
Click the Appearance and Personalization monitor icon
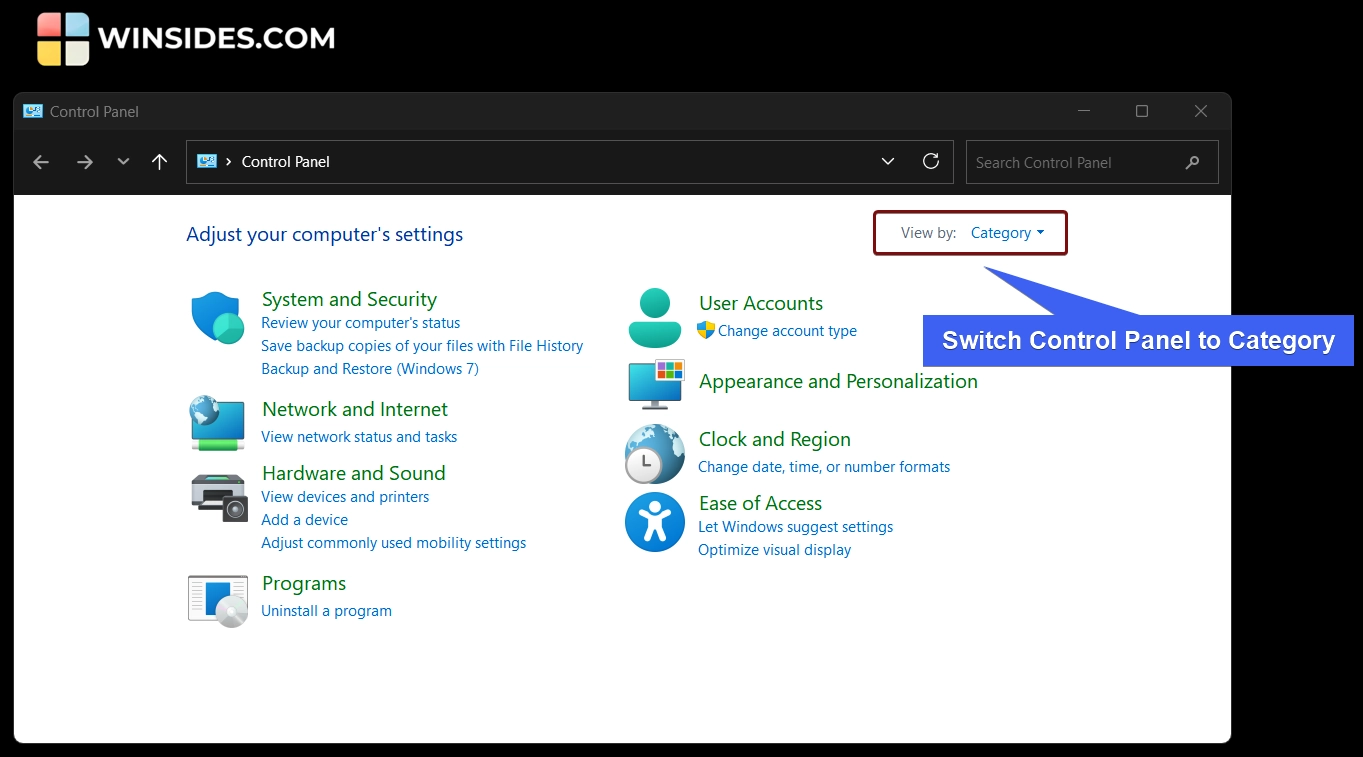(x=654, y=384)
